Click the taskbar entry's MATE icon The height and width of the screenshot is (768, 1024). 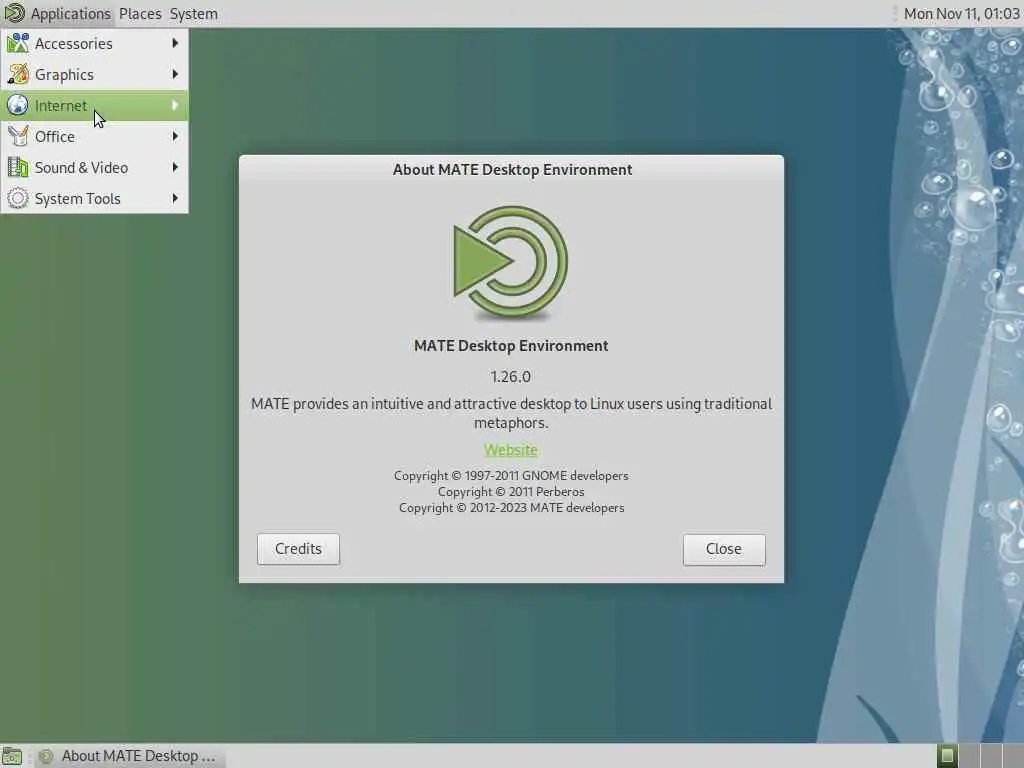coord(45,756)
